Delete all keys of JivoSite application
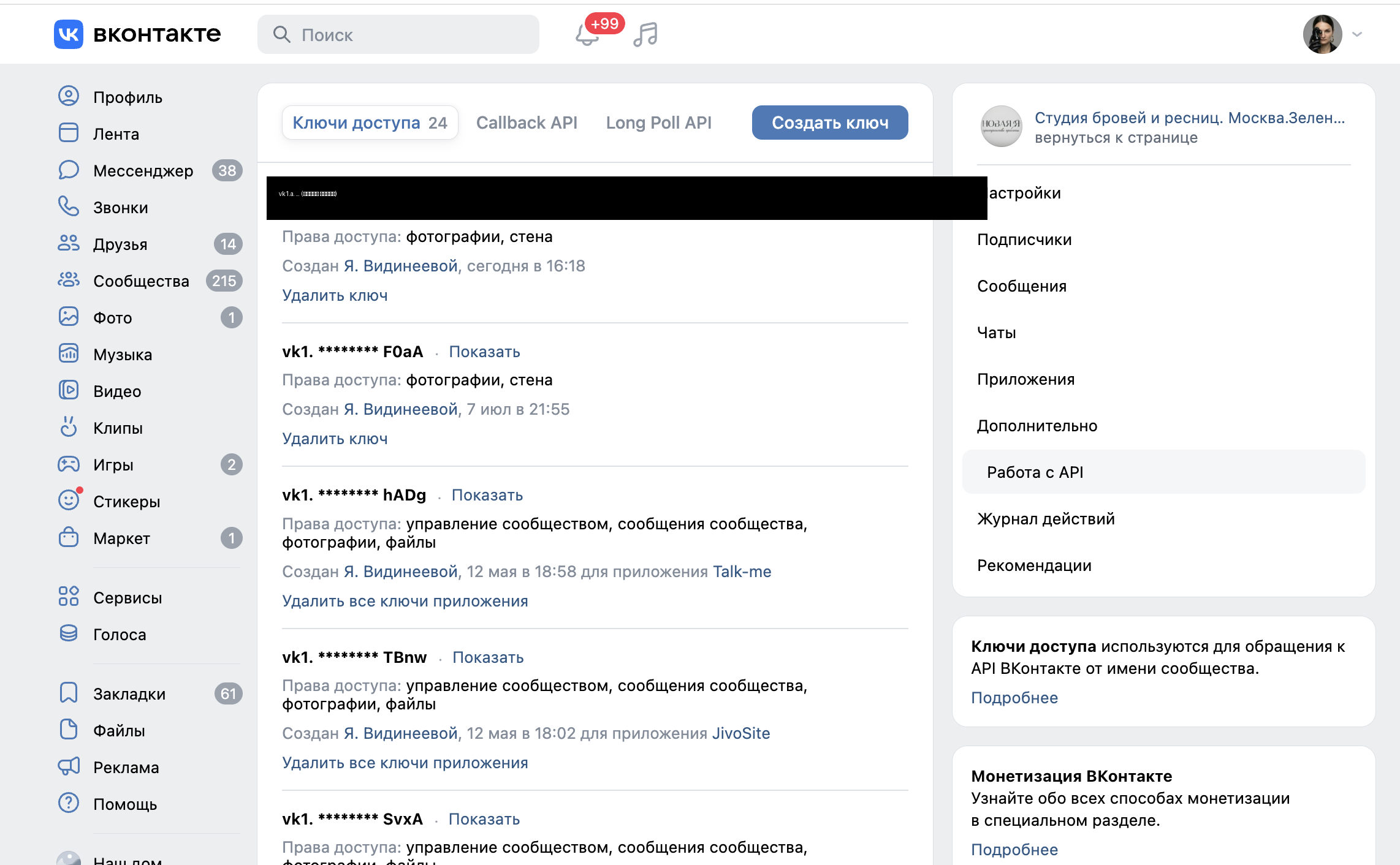The image size is (1400, 865). [x=405, y=763]
